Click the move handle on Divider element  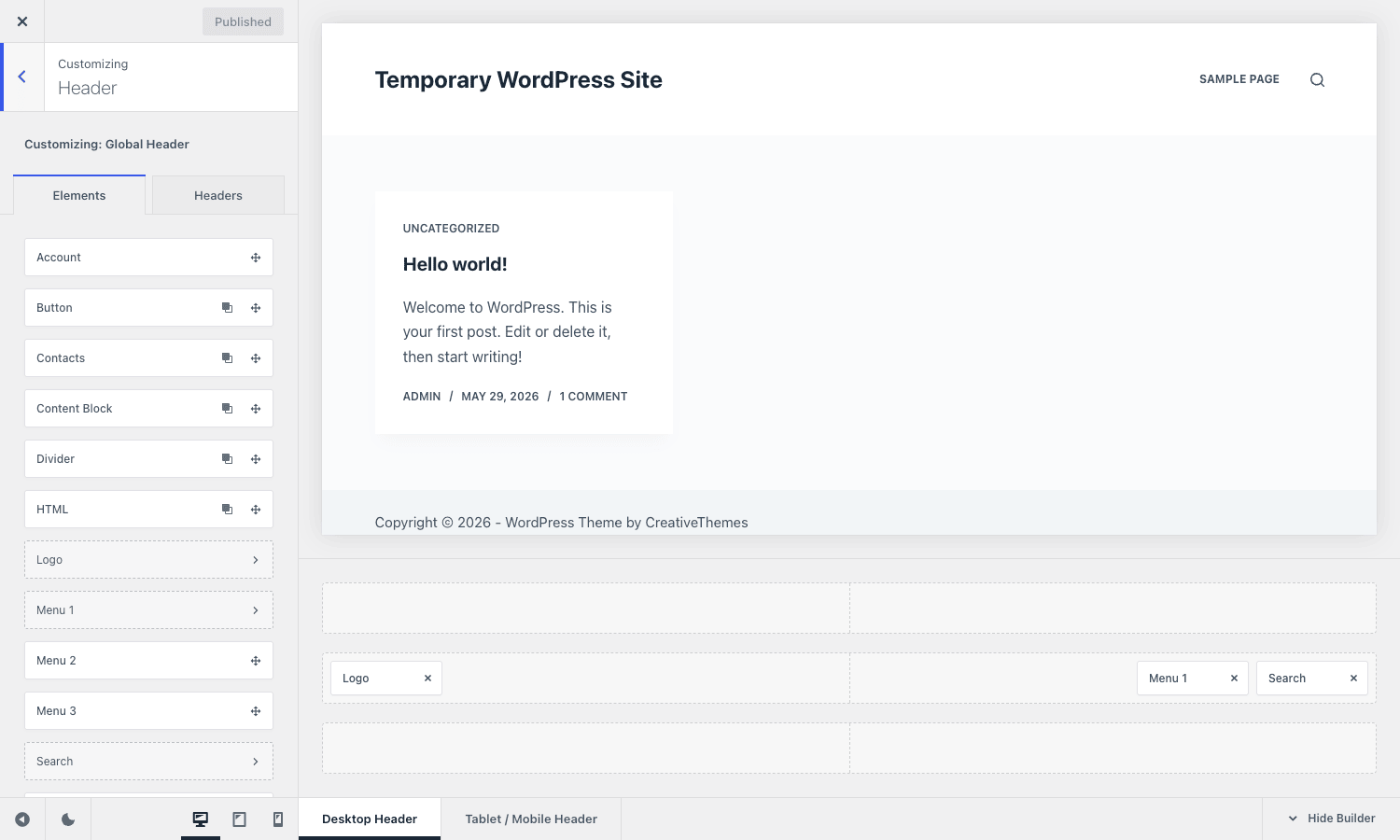click(x=256, y=459)
